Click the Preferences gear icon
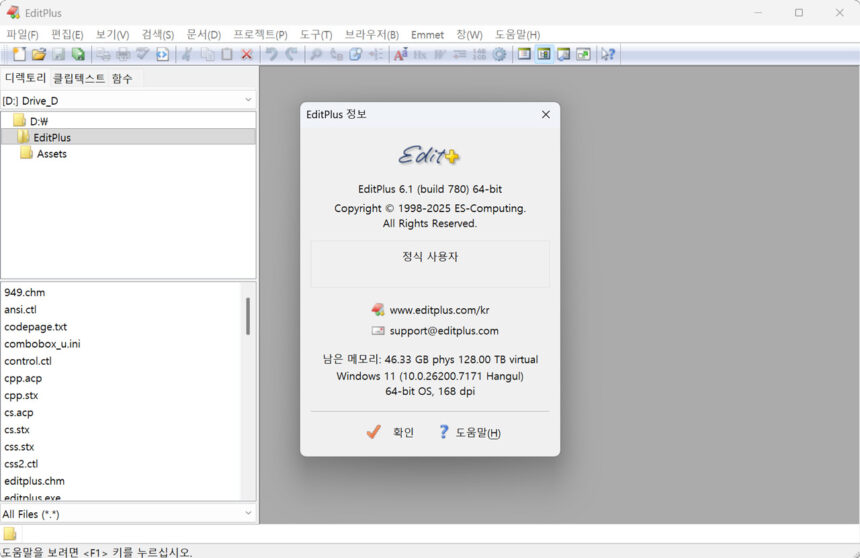The image size is (860, 558). 499,54
